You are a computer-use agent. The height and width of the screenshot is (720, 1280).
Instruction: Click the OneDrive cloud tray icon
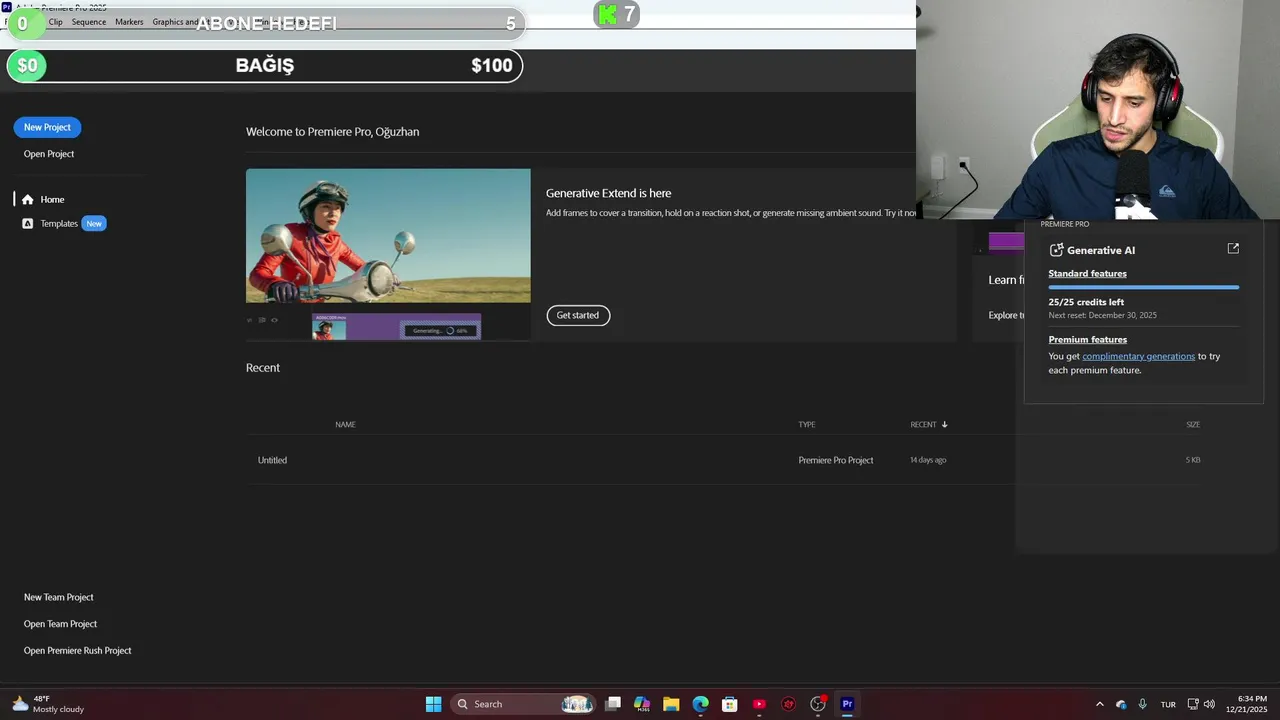[x=1121, y=704]
